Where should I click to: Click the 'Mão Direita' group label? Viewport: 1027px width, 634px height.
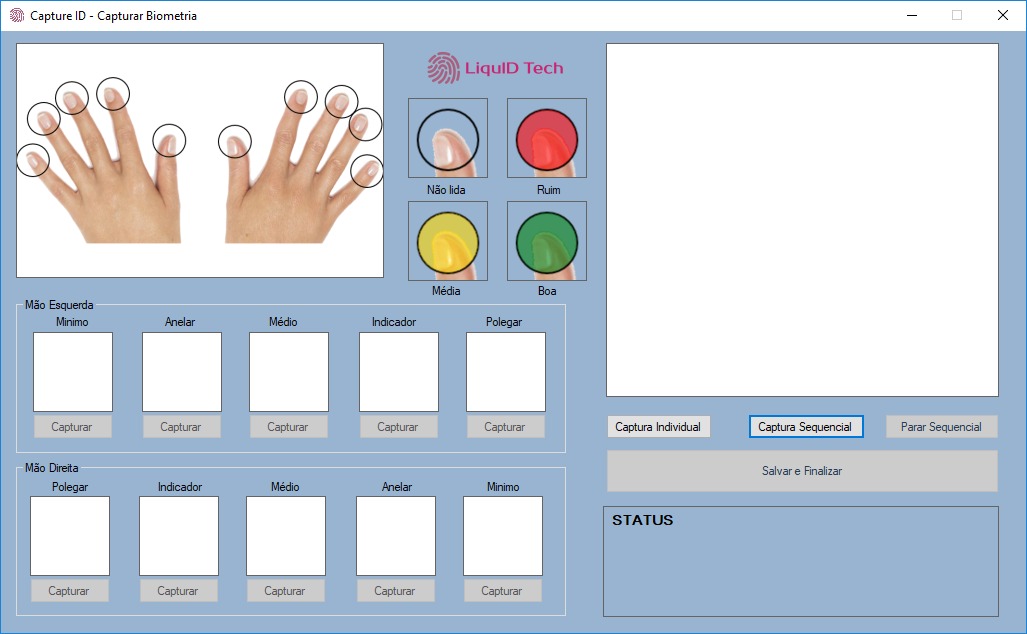point(52,468)
